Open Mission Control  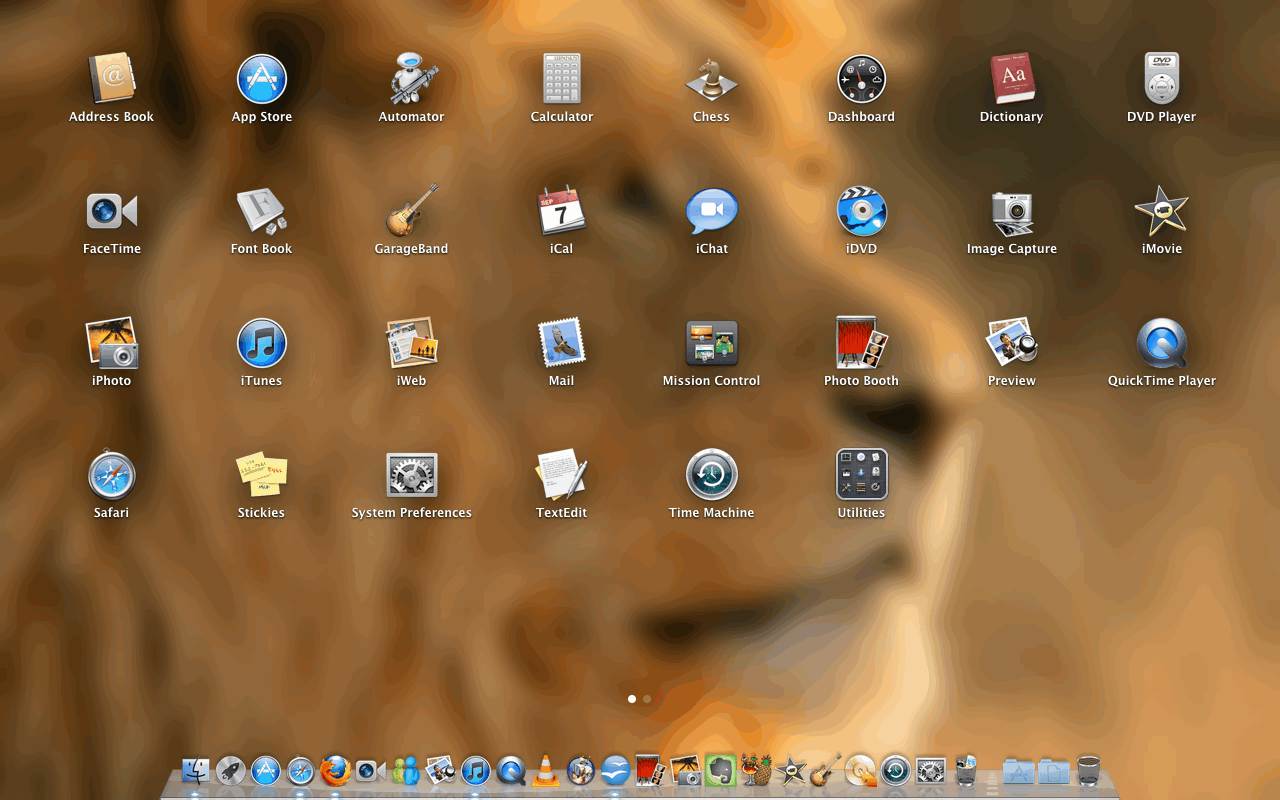click(x=711, y=343)
